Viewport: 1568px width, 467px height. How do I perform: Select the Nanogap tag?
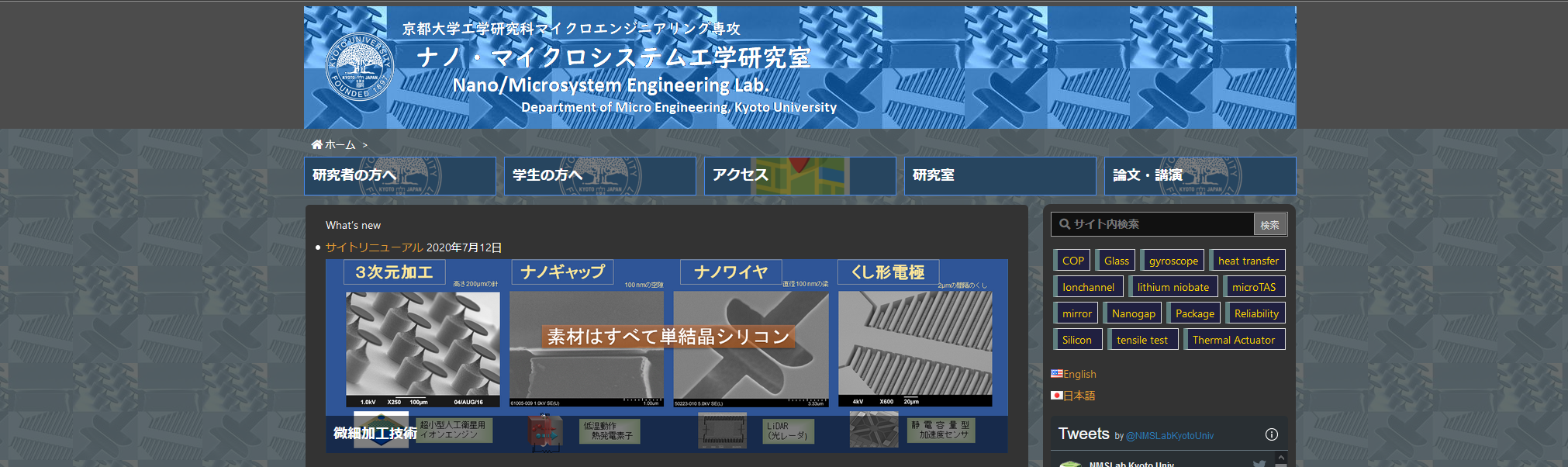tap(1133, 313)
